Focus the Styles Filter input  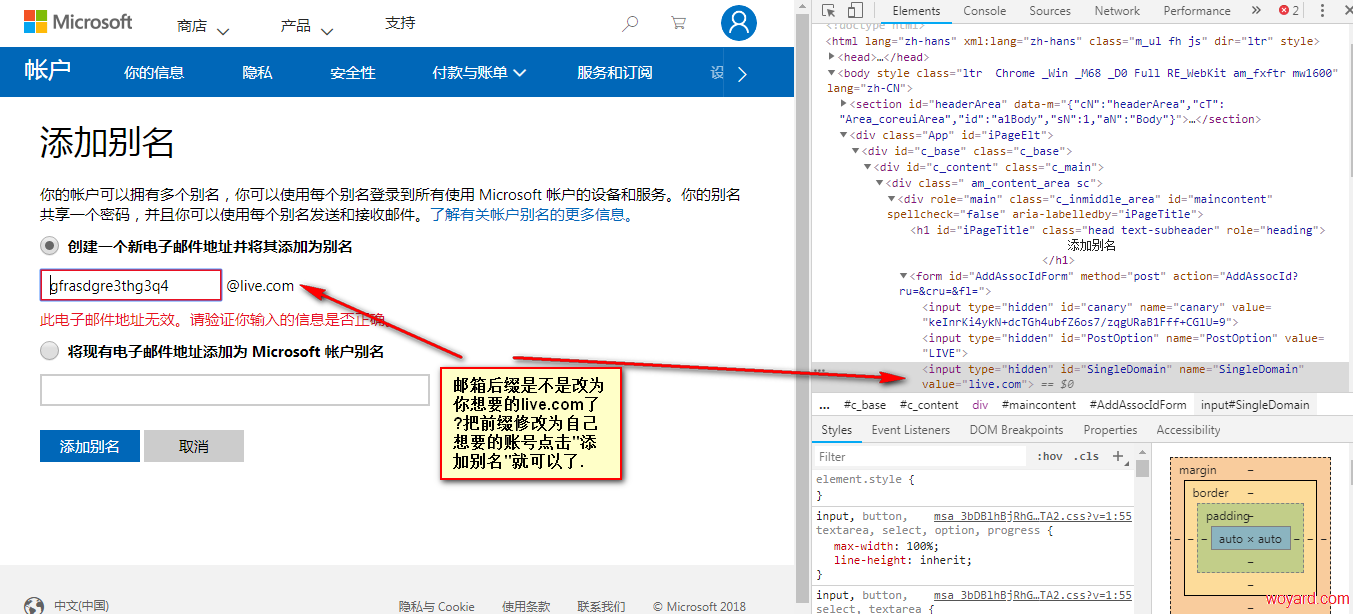tap(920, 456)
